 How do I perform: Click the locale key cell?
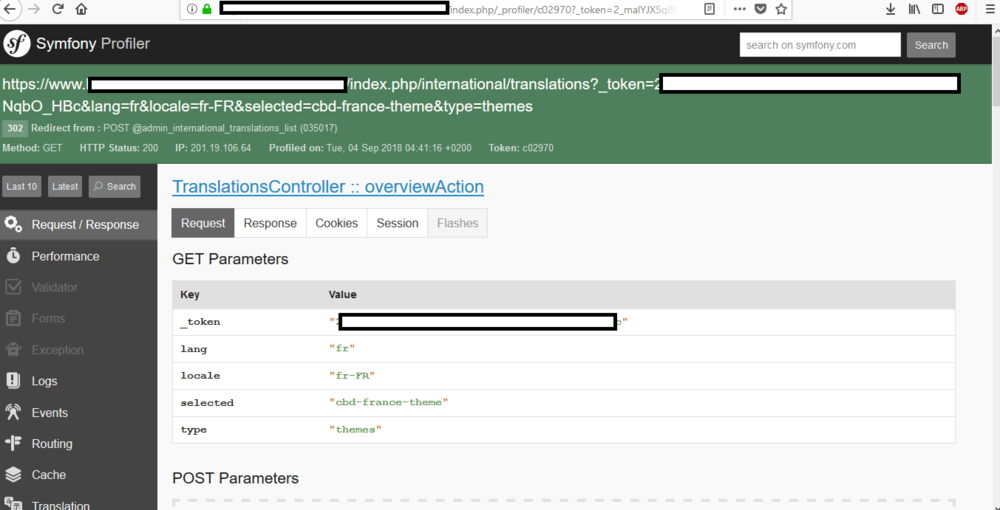(x=200, y=375)
